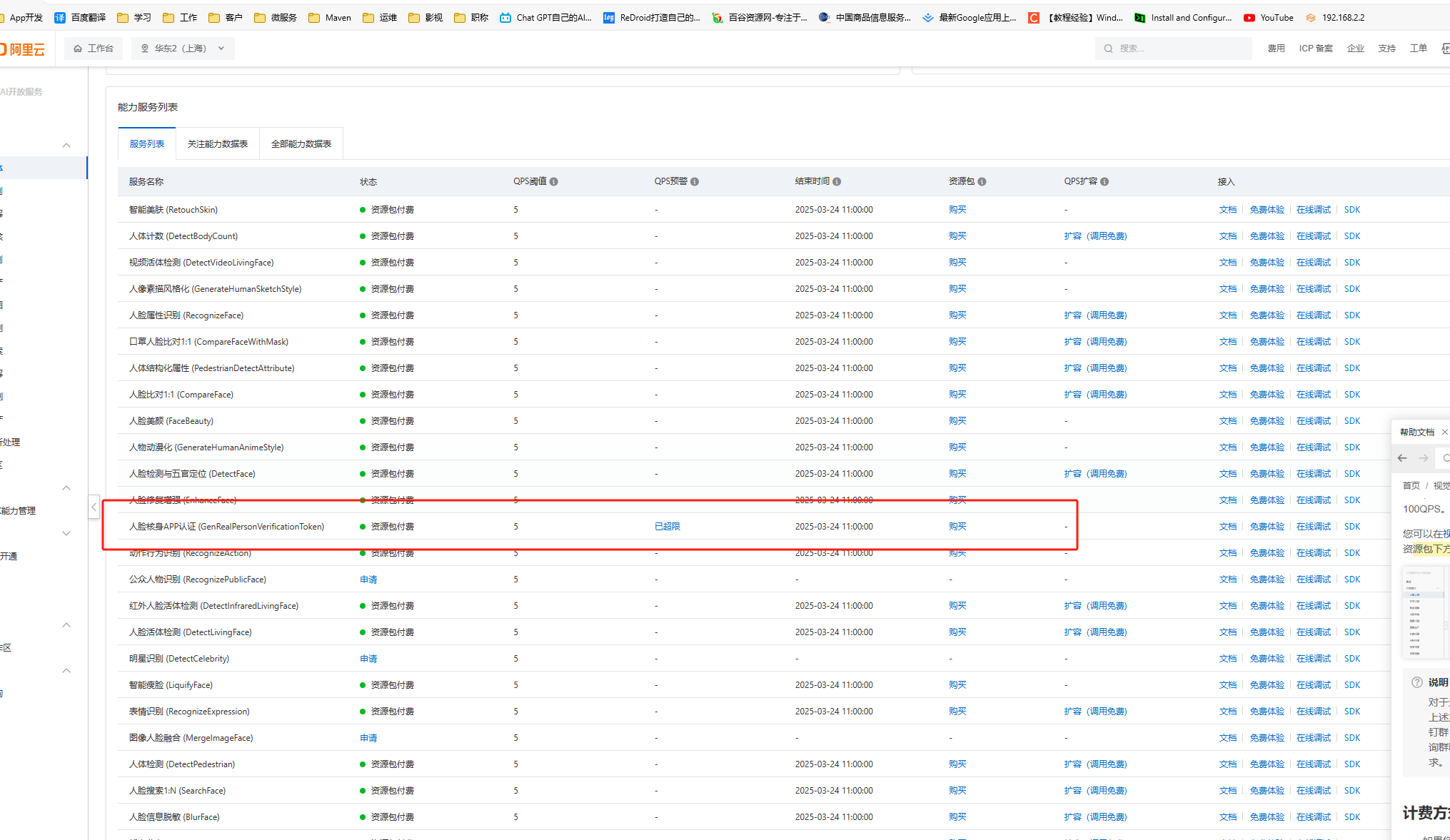Click 申请 for 明星识别 (DetectCelebrity)
Screen dimensions: 1450x840
368,659
